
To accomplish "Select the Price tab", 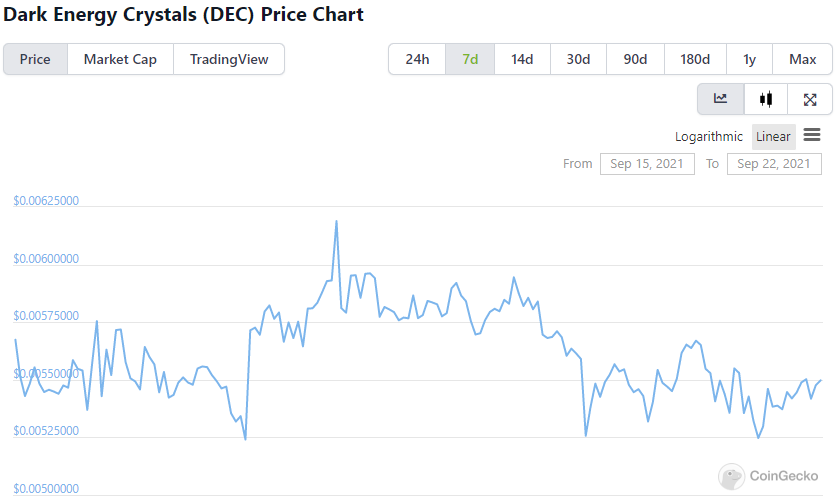I will 35,59.
